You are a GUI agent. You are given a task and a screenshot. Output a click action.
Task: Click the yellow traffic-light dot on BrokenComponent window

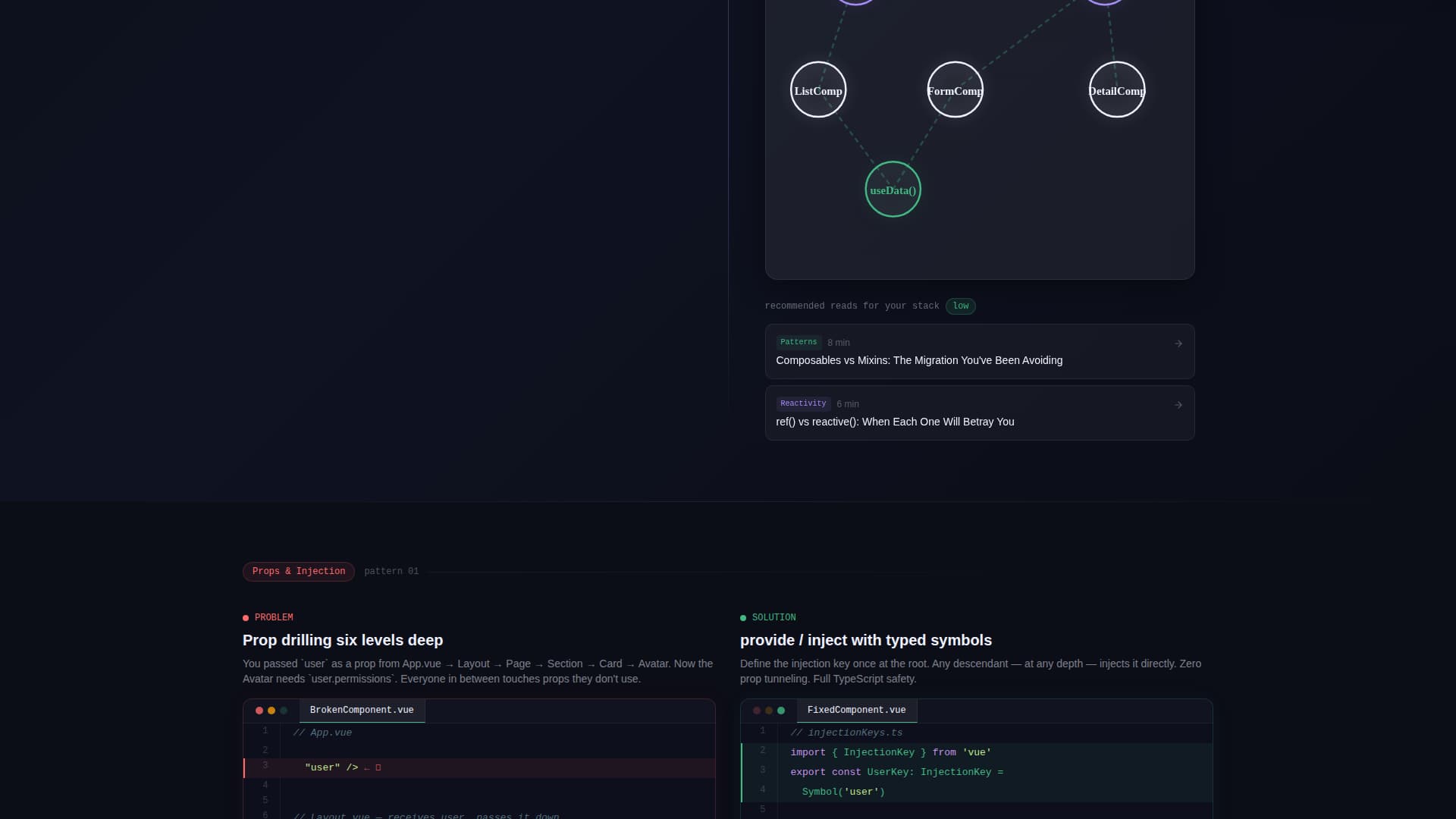click(271, 711)
